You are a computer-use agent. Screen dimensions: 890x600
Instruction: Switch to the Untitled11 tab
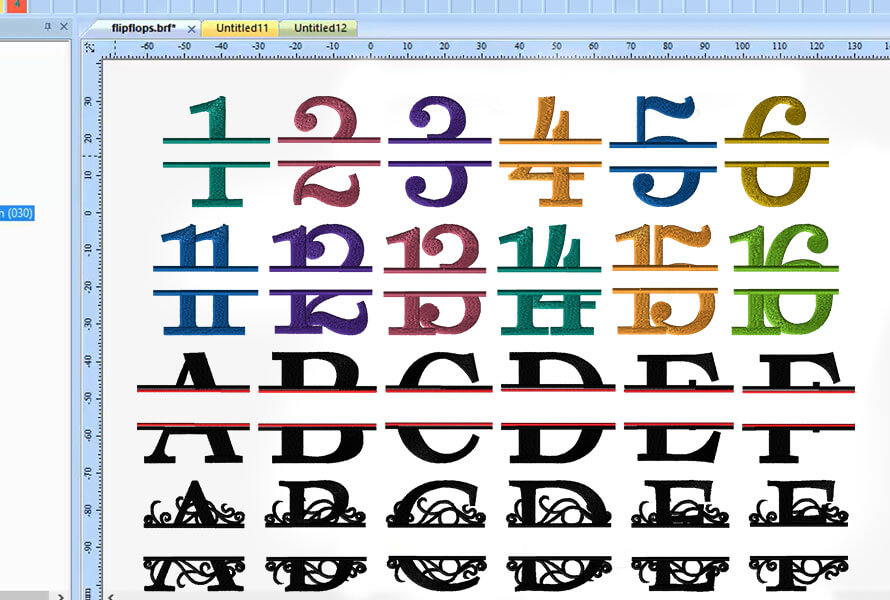[240, 28]
